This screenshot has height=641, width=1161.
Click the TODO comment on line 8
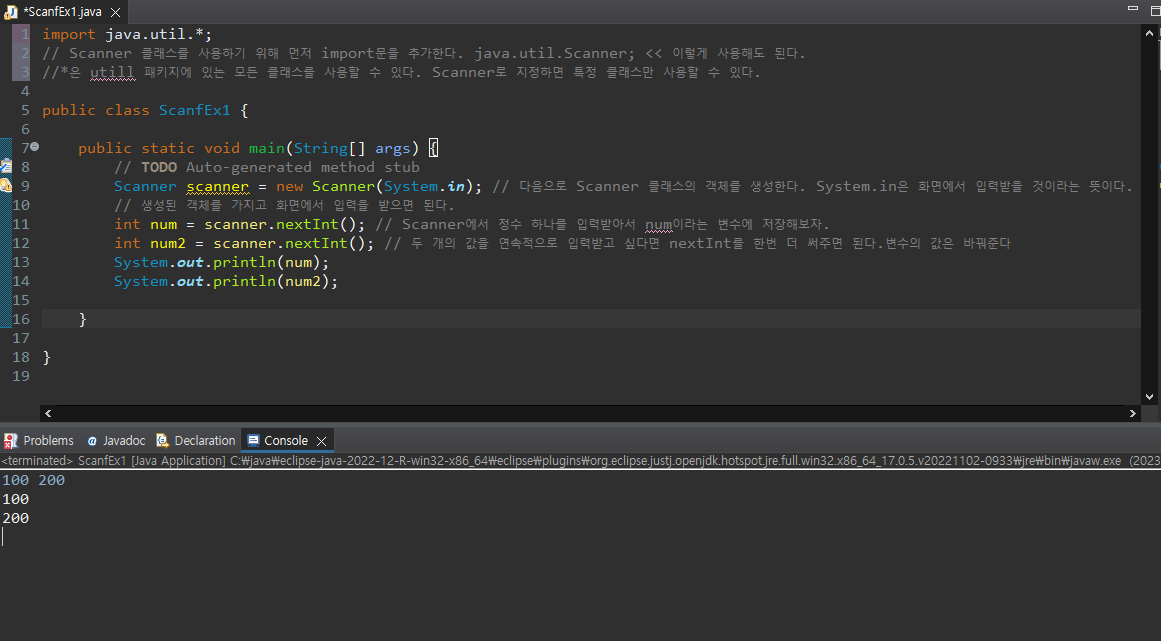[267, 167]
